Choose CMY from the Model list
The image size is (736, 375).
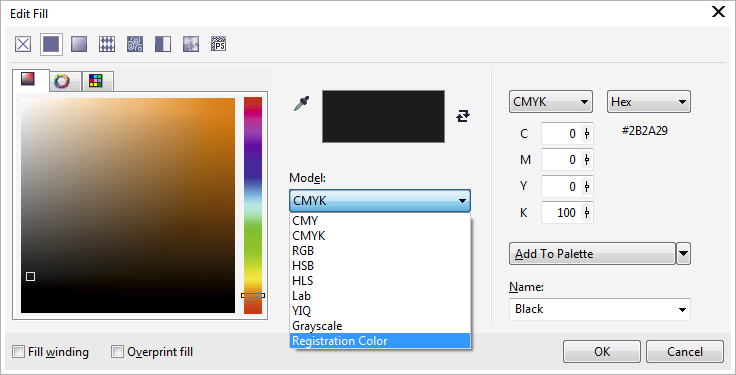380,221
